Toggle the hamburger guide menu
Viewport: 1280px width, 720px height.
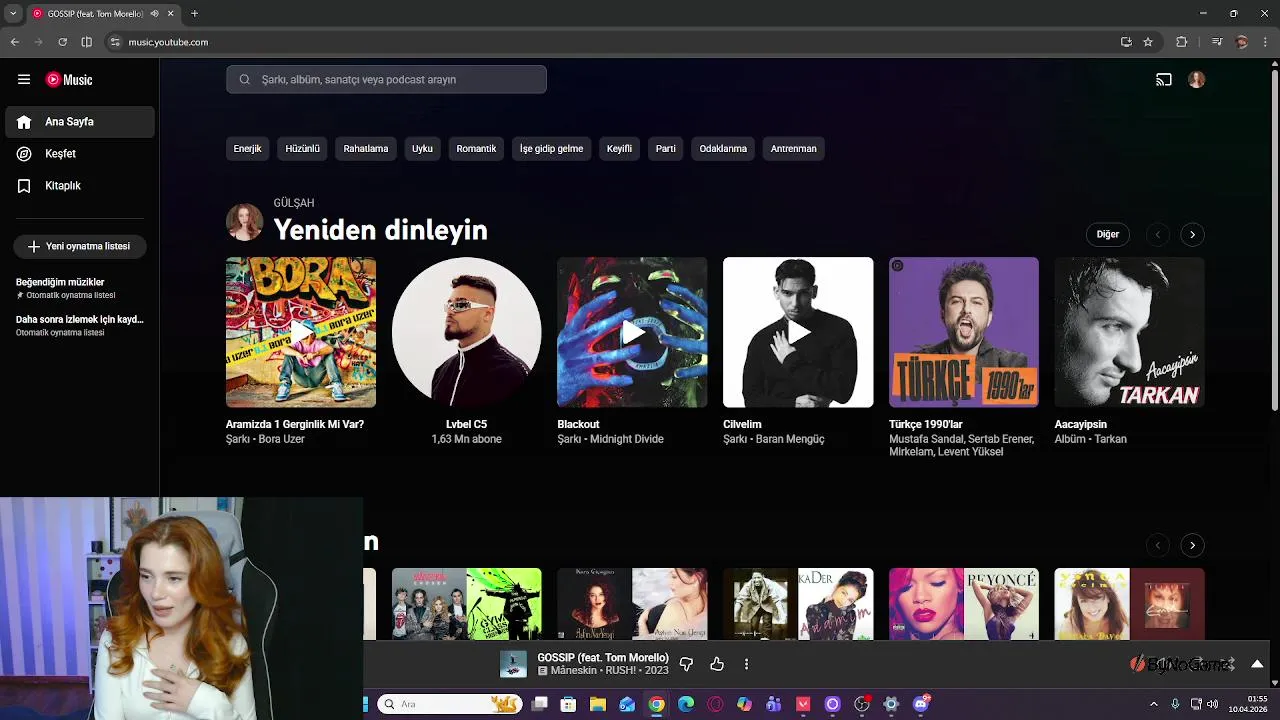pos(24,80)
